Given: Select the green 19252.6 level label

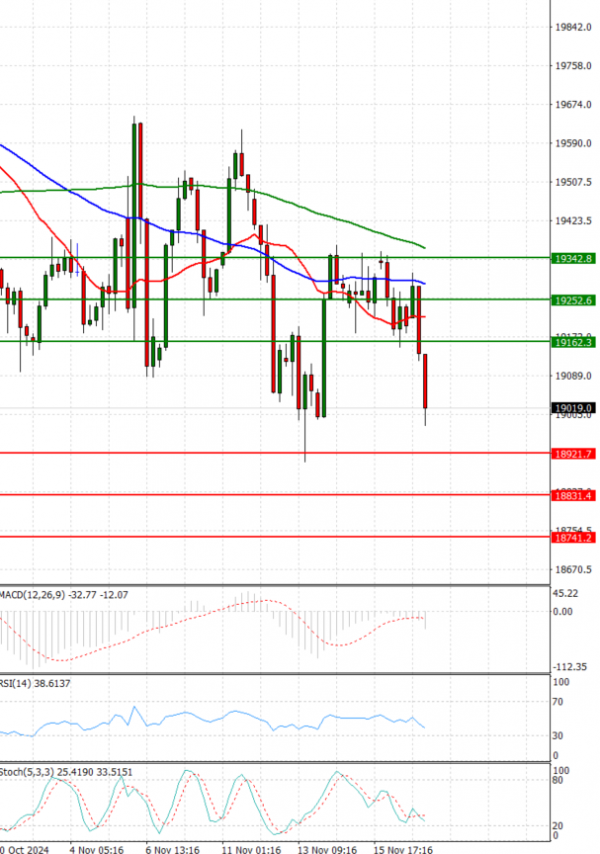Looking at the screenshot, I should [573, 300].
